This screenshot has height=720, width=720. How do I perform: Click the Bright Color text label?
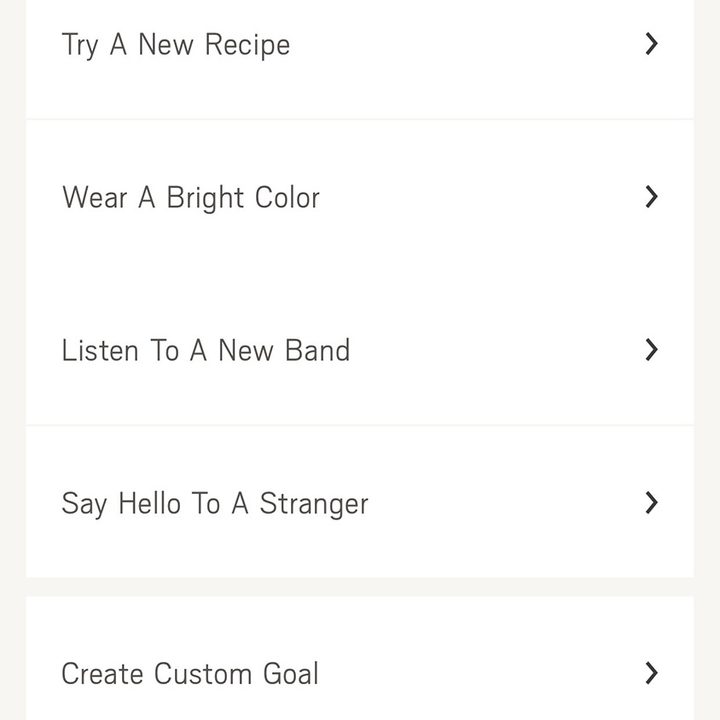(x=243, y=198)
